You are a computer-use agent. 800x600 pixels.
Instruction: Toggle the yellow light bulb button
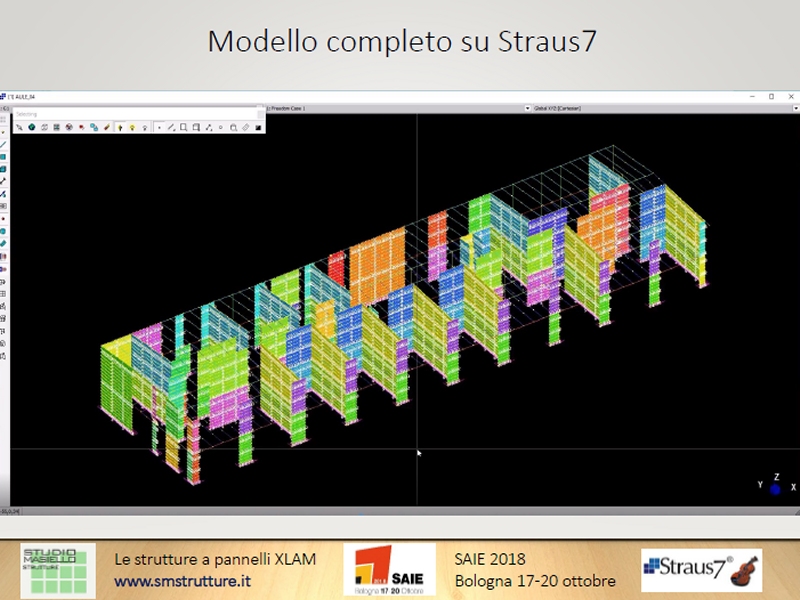[131, 128]
